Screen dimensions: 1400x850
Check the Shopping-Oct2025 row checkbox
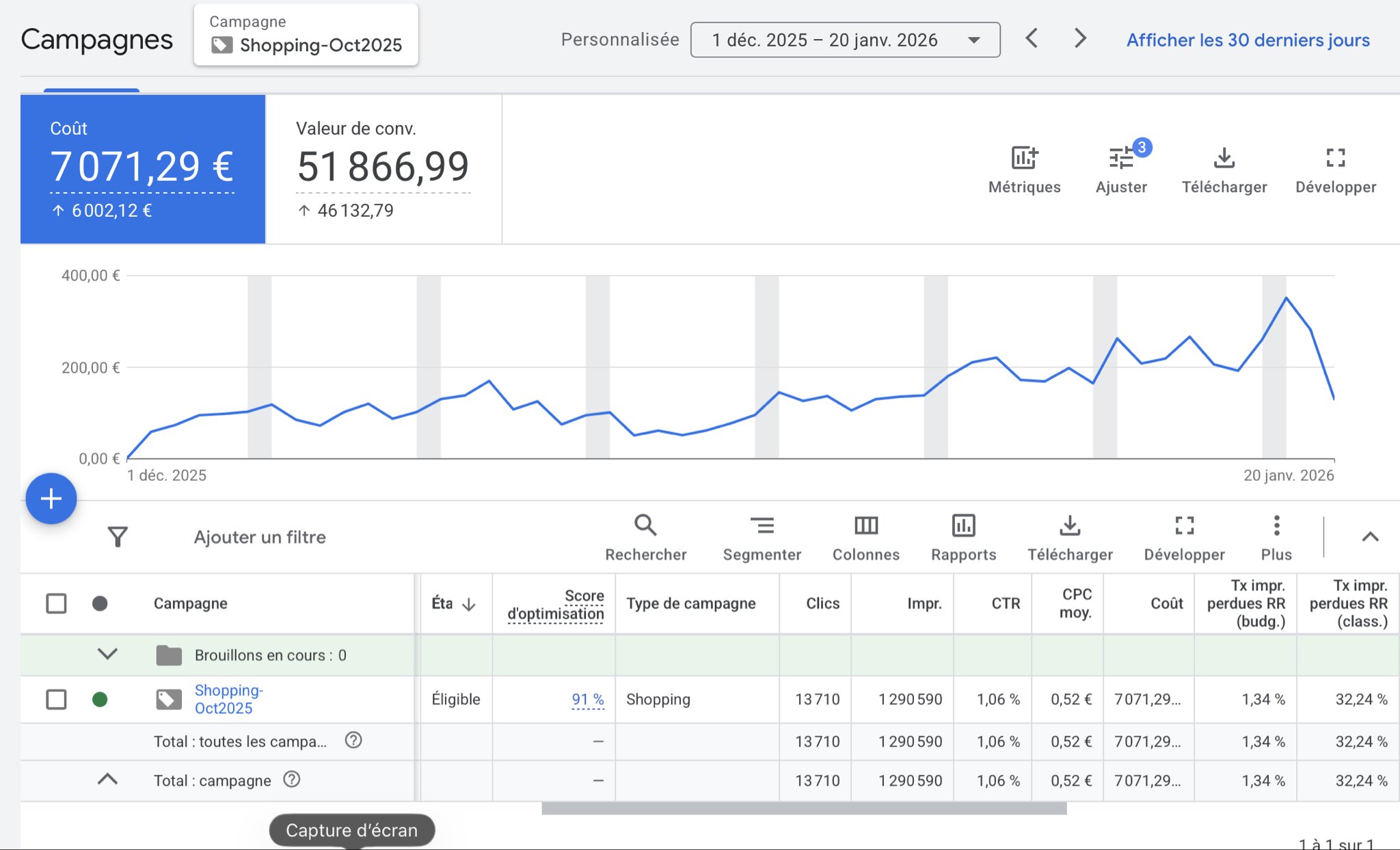(56, 699)
